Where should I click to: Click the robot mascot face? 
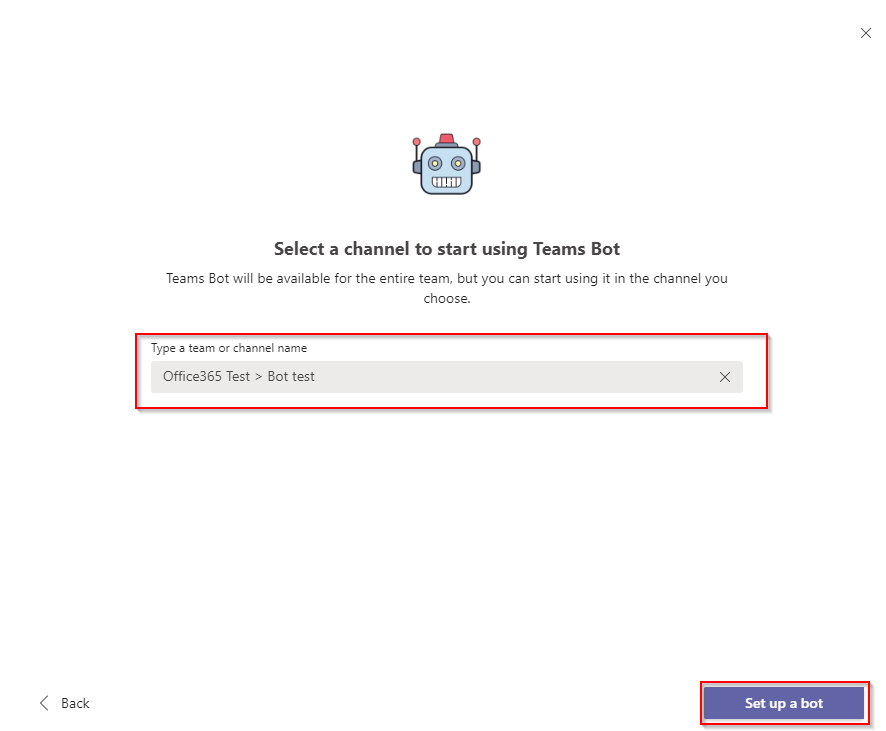click(x=446, y=169)
